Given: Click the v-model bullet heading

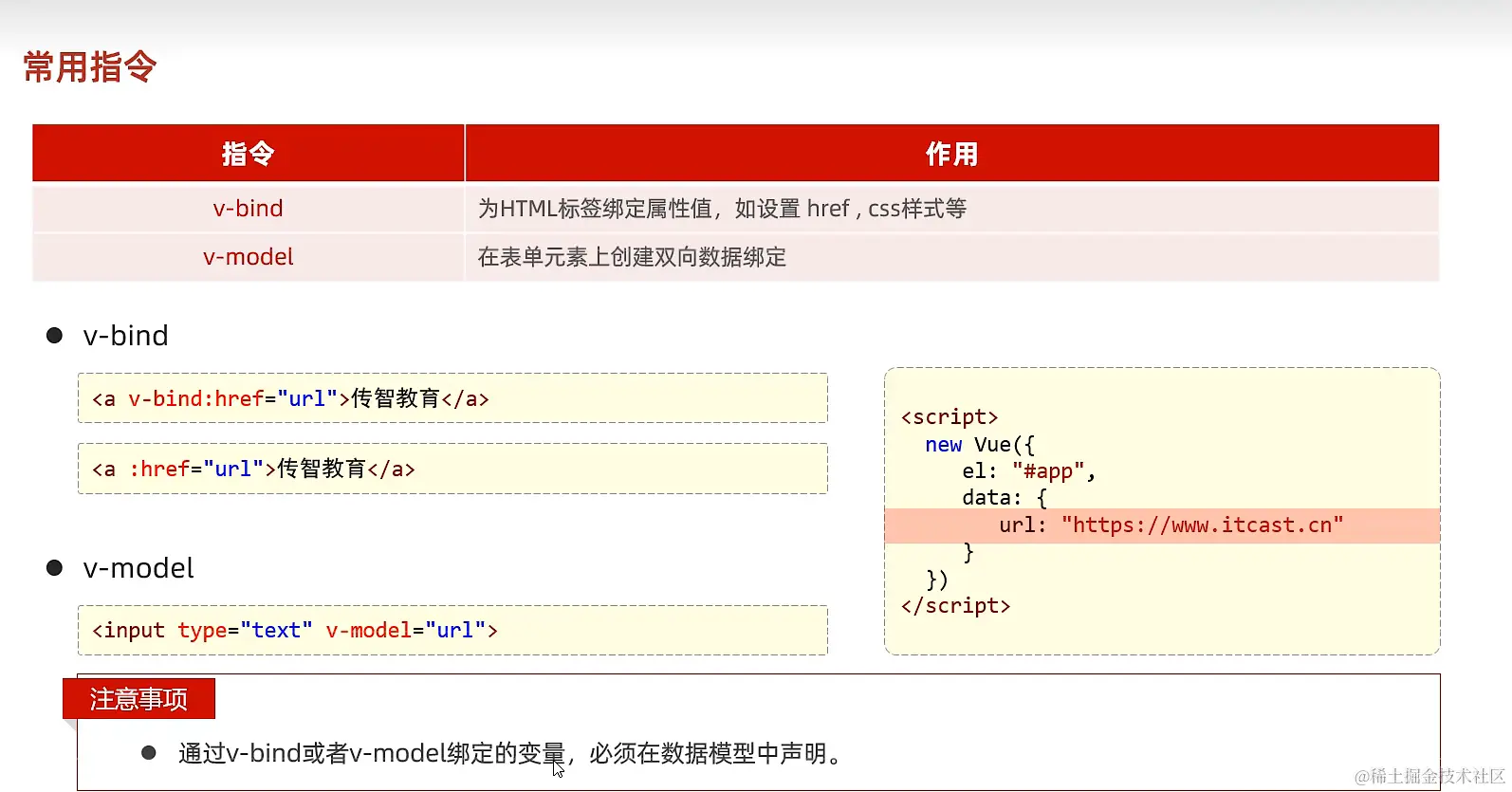Looking at the screenshot, I should 138,568.
